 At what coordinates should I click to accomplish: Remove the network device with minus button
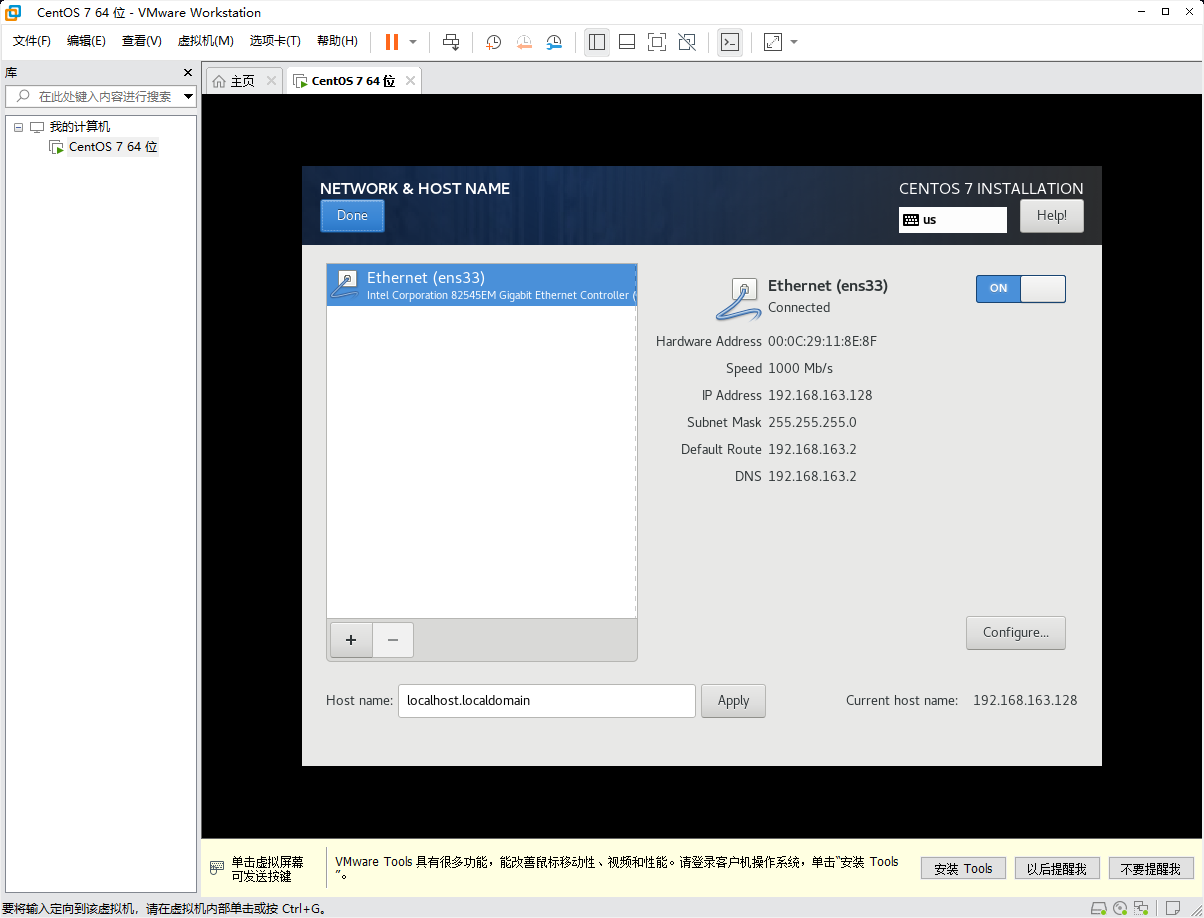[393, 640]
